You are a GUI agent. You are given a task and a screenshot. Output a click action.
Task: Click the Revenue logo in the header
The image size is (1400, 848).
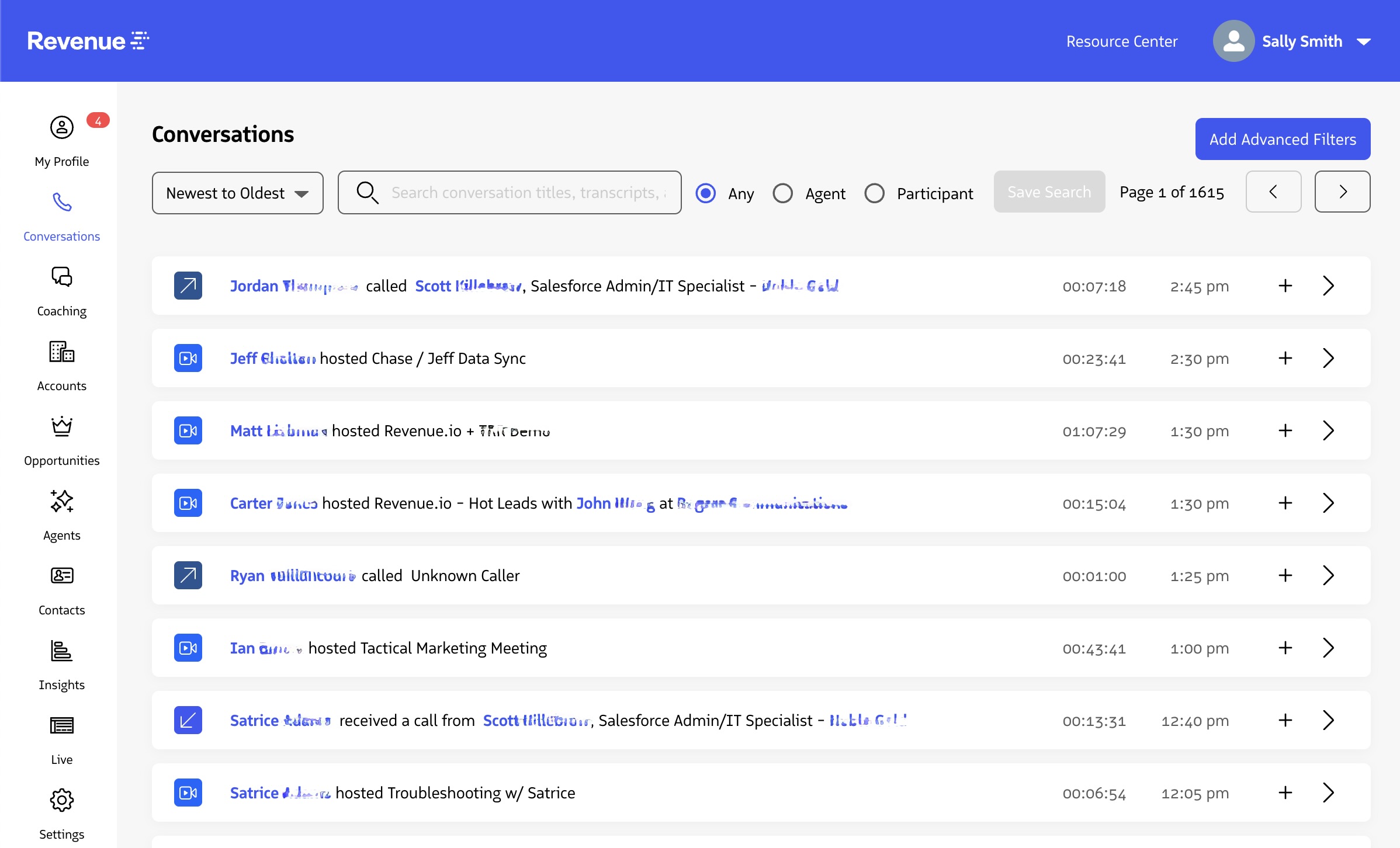(88, 41)
